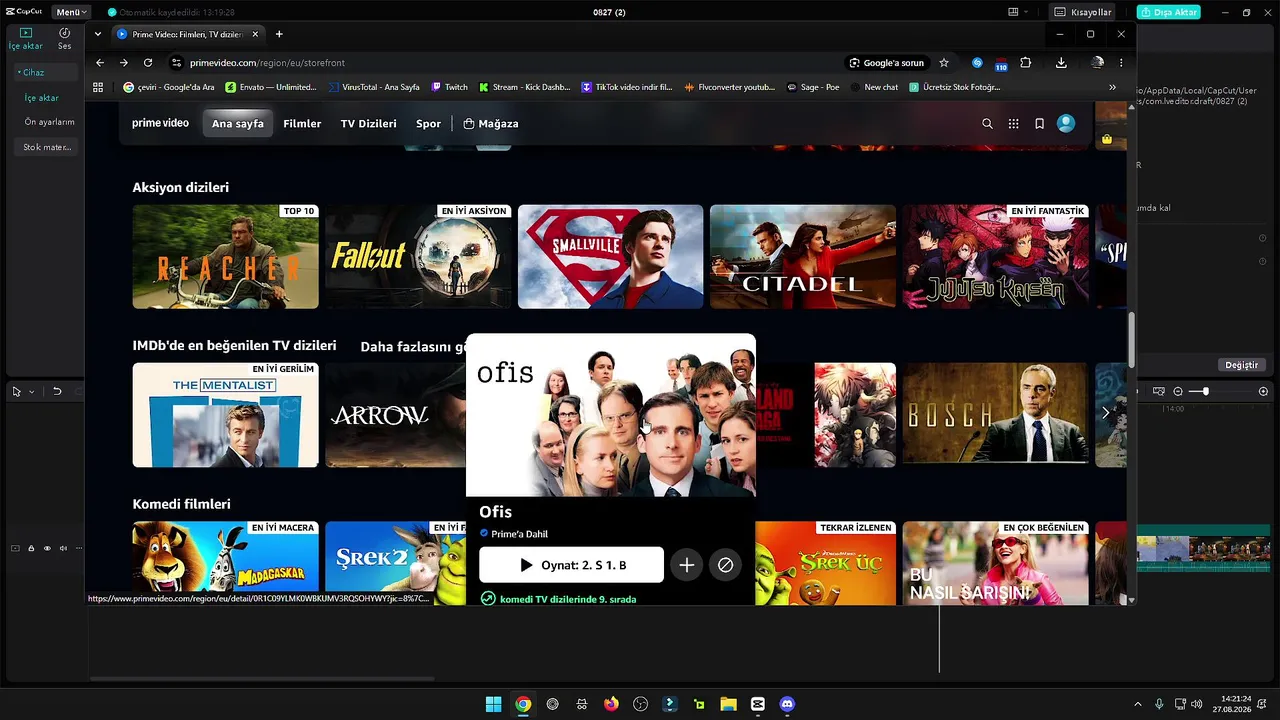Open the Twitch bookmark
1280x720 pixels.
(x=448, y=87)
